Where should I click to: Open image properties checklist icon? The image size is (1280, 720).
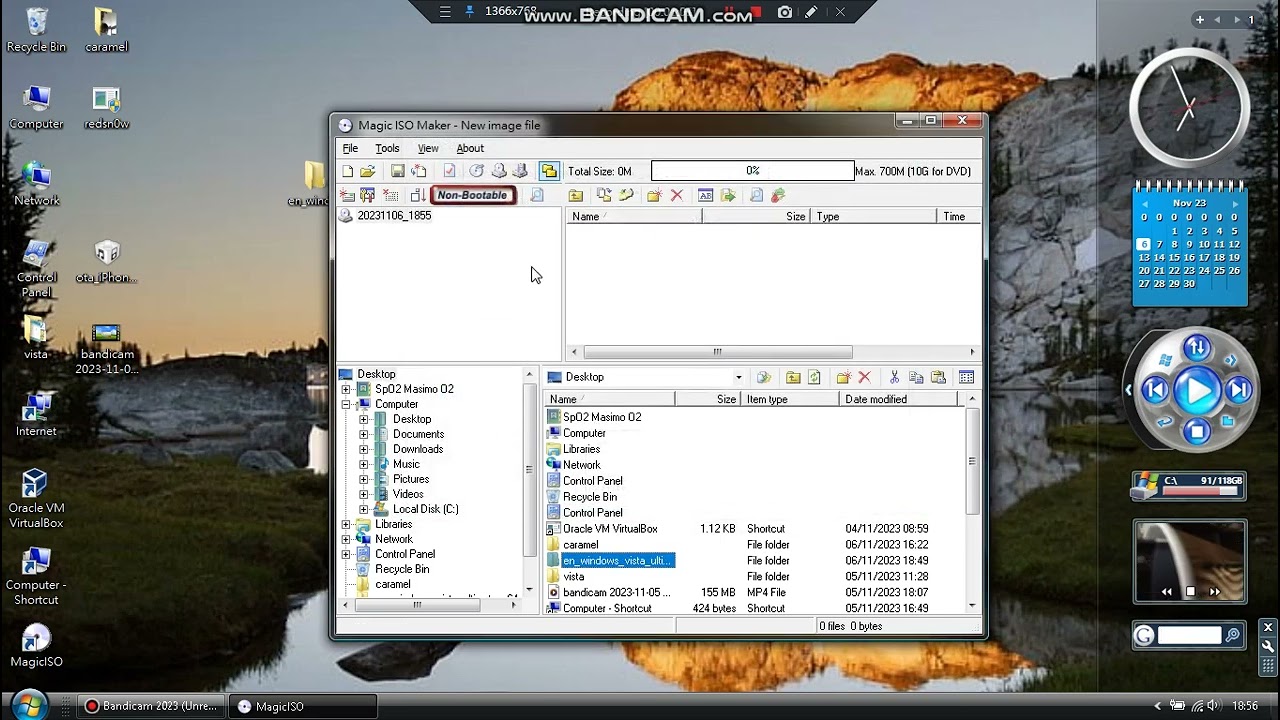[x=449, y=171]
